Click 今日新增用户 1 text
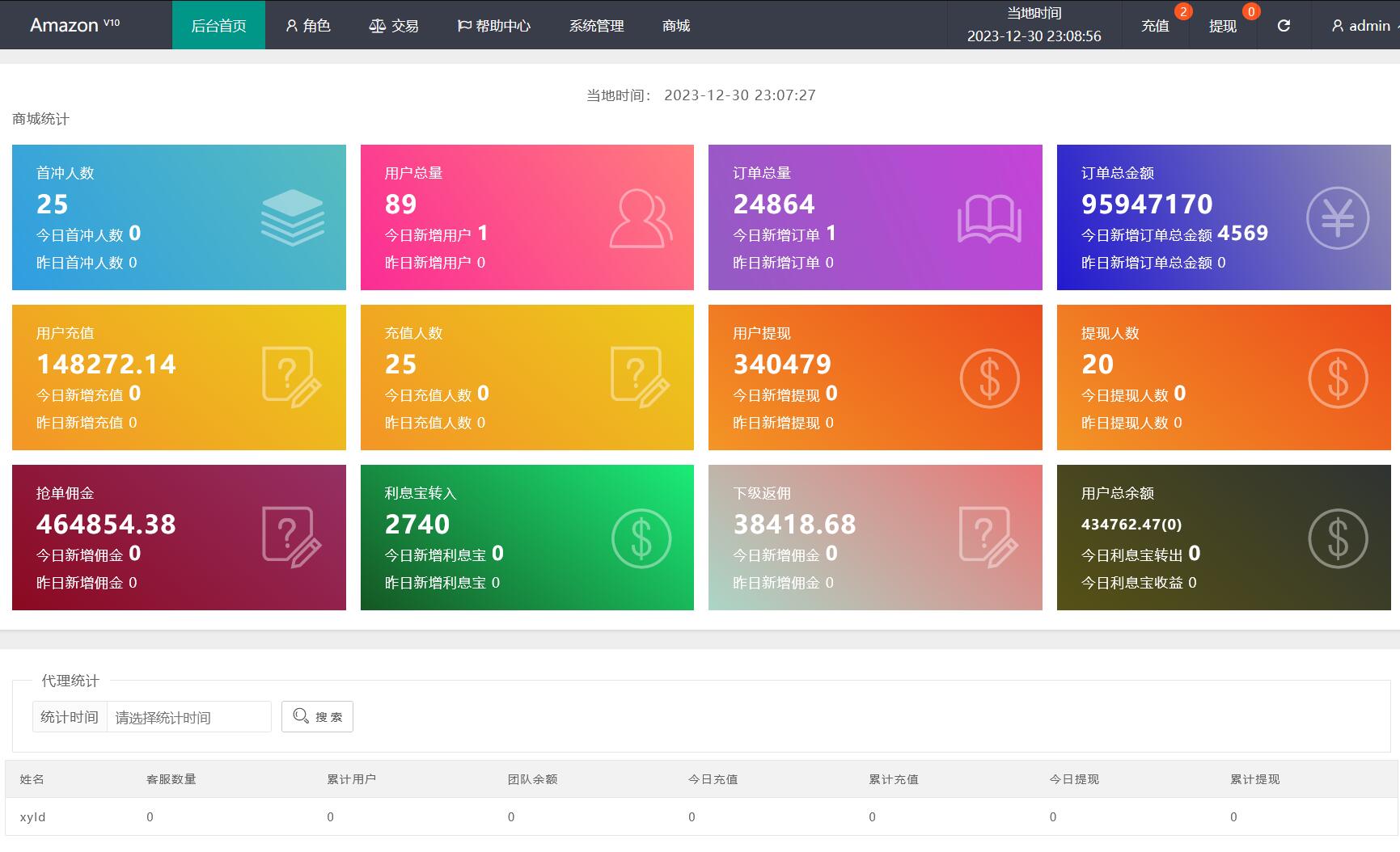Viewport: 1400px width, 852px height. (x=436, y=234)
